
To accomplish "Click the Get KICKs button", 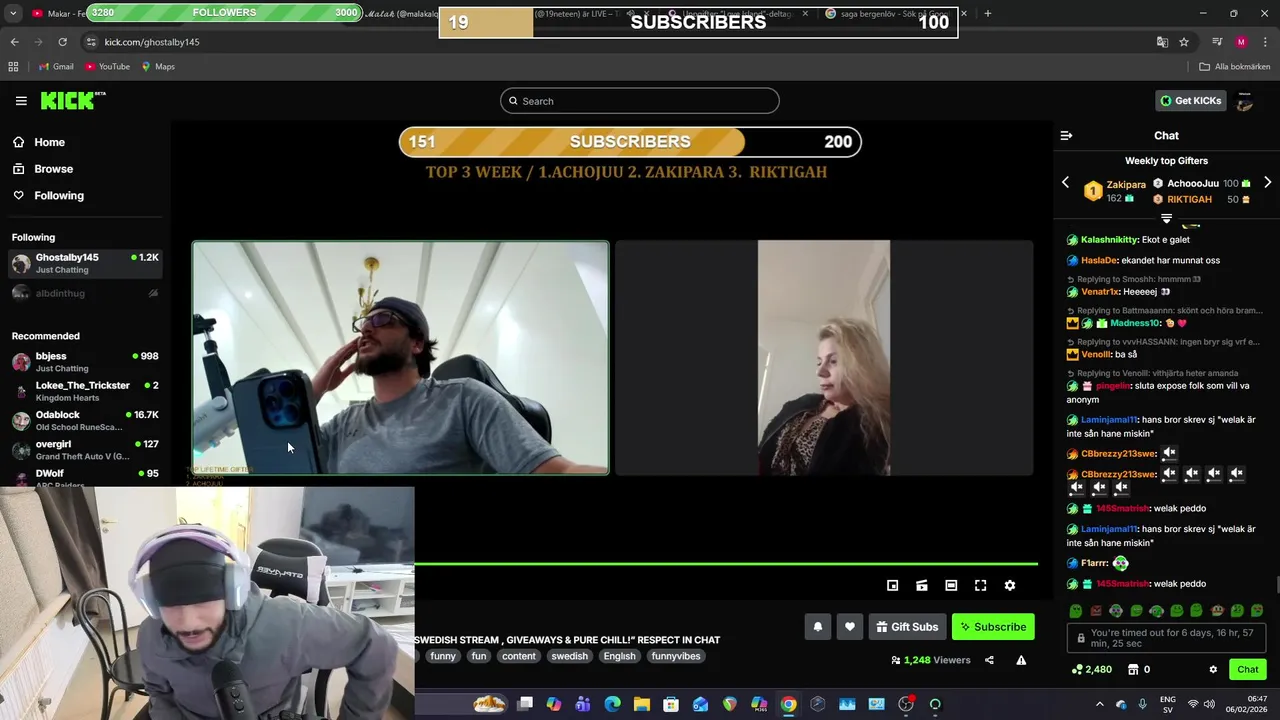I will pyautogui.click(x=1190, y=101).
